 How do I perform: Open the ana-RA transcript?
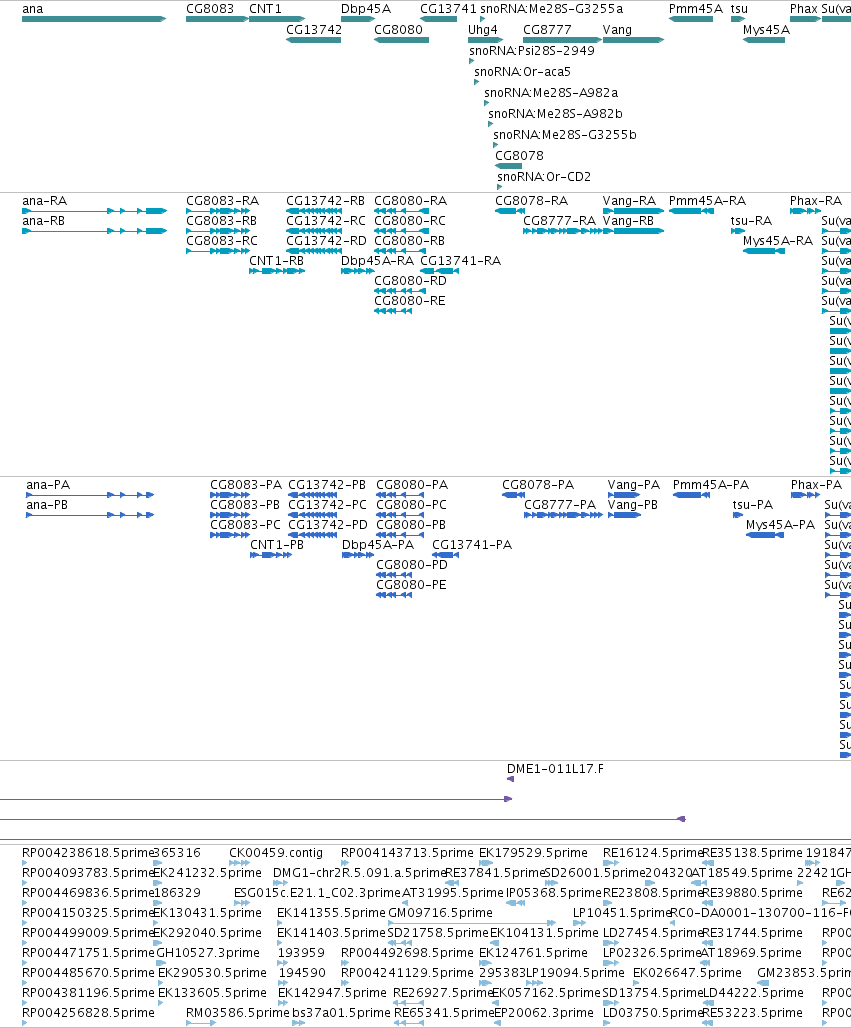pos(94,211)
